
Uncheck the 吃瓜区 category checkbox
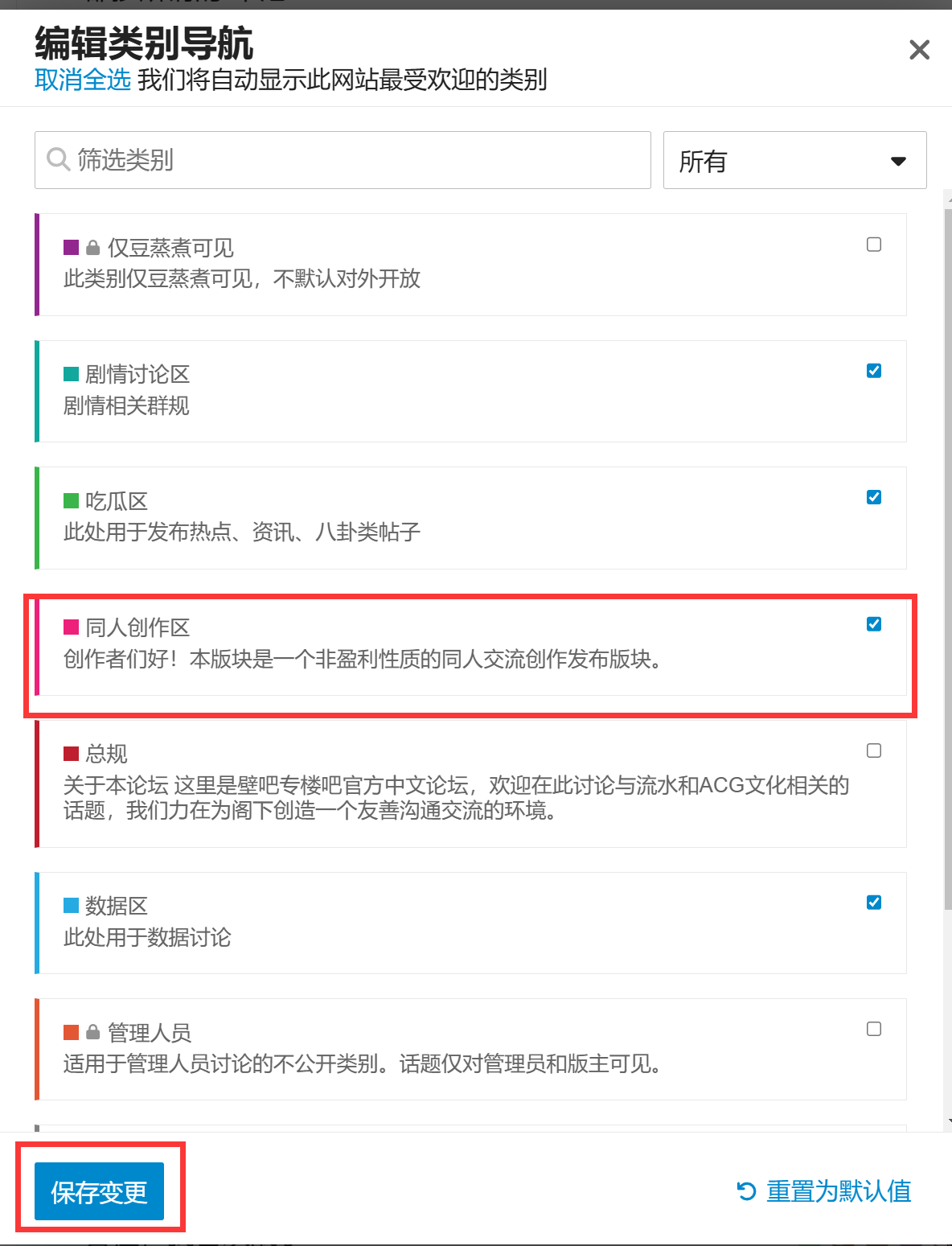(x=874, y=497)
